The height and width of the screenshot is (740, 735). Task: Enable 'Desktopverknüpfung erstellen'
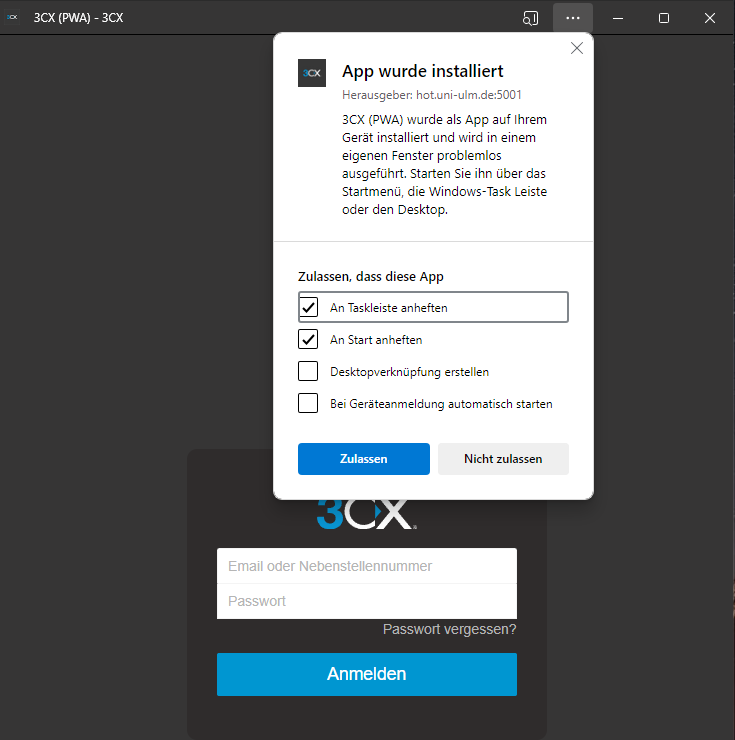(308, 371)
